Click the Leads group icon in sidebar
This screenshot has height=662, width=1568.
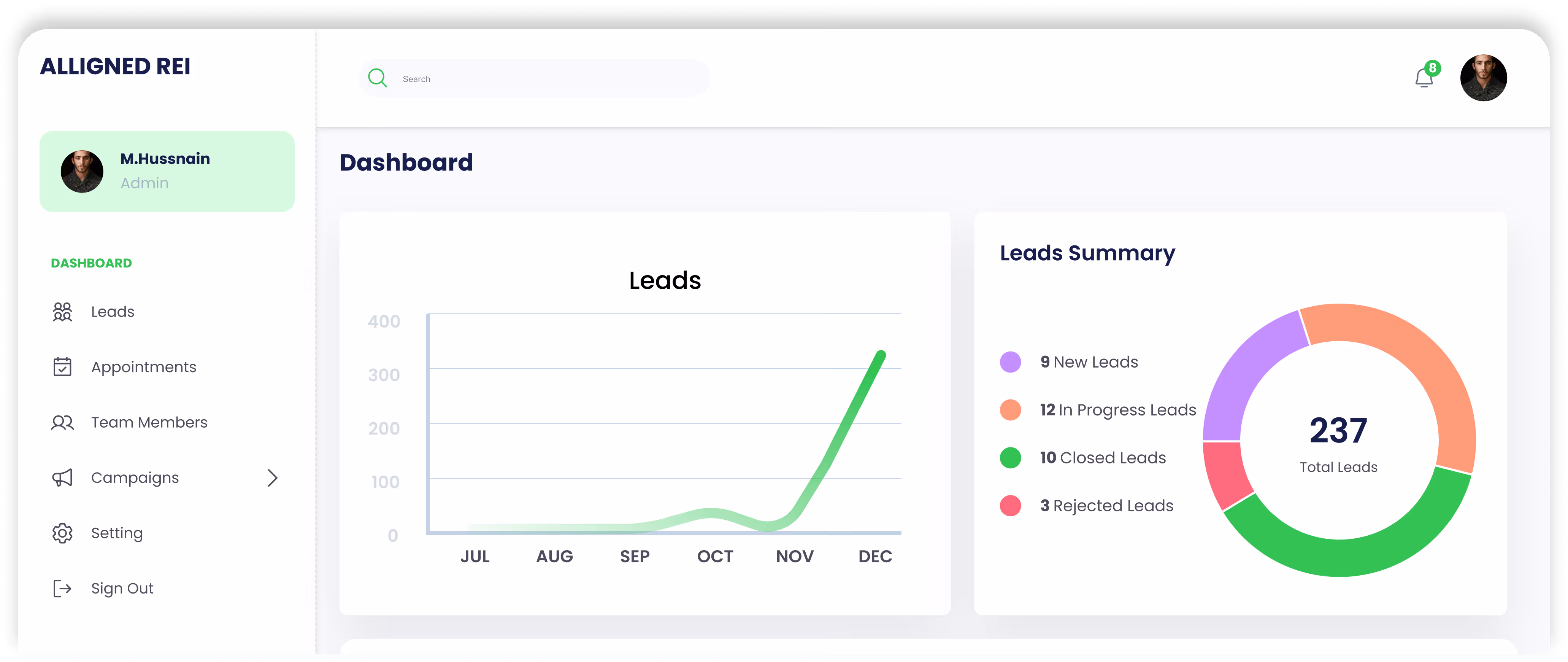pyautogui.click(x=62, y=312)
